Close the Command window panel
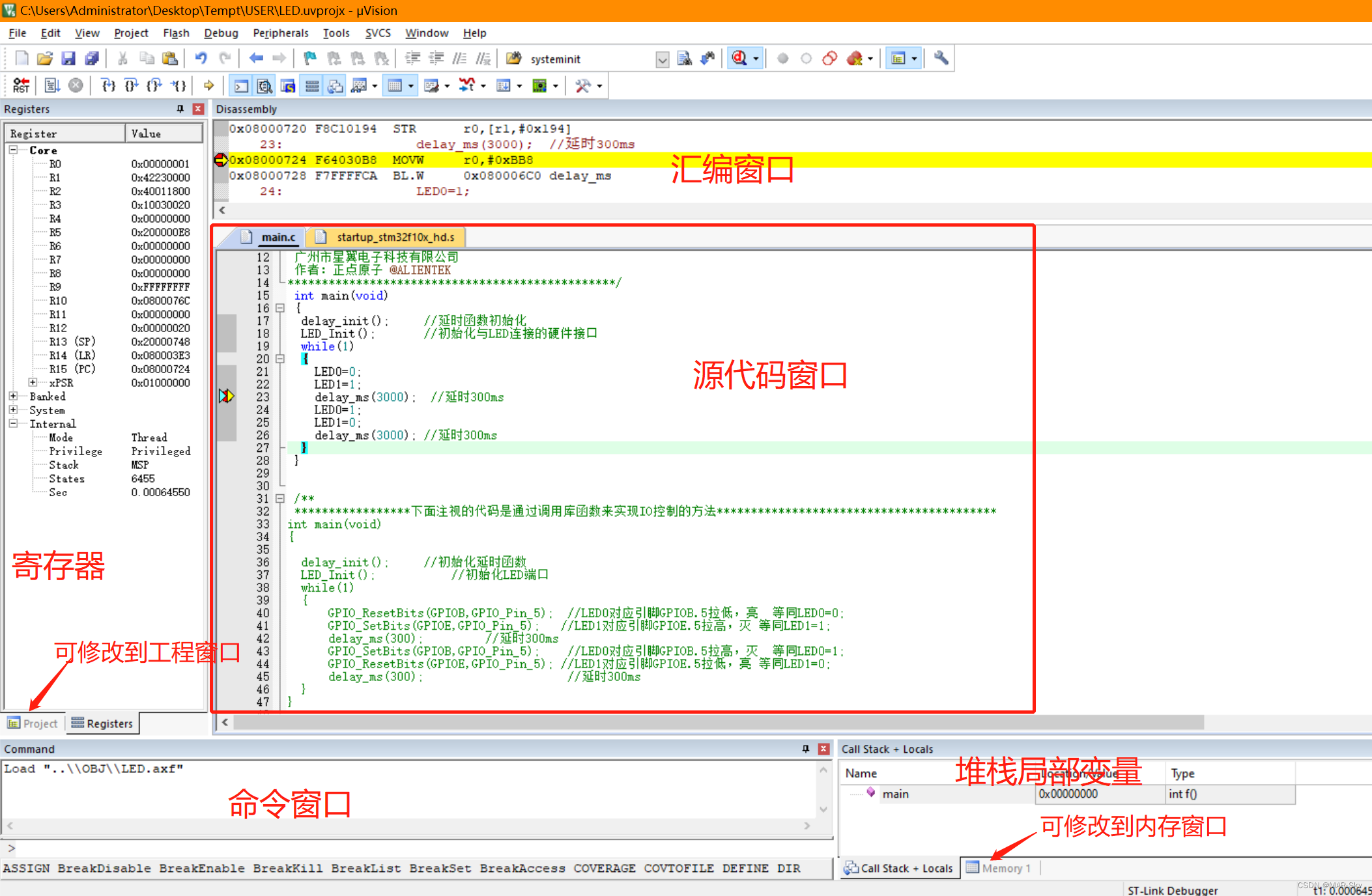This screenshot has height=896, width=1372. coord(823,749)
